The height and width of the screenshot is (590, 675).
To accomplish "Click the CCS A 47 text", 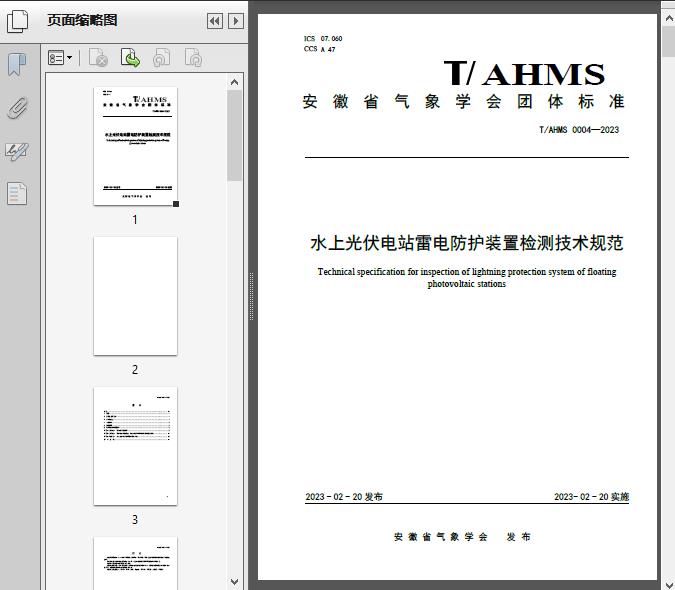I will pos(319,49).
